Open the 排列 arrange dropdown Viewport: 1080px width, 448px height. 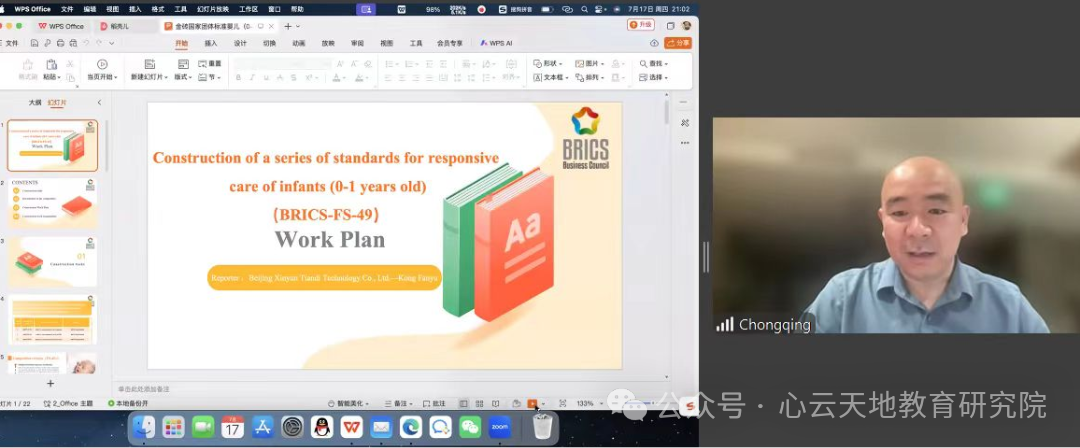pyautogui.click(x=590, y=77)
